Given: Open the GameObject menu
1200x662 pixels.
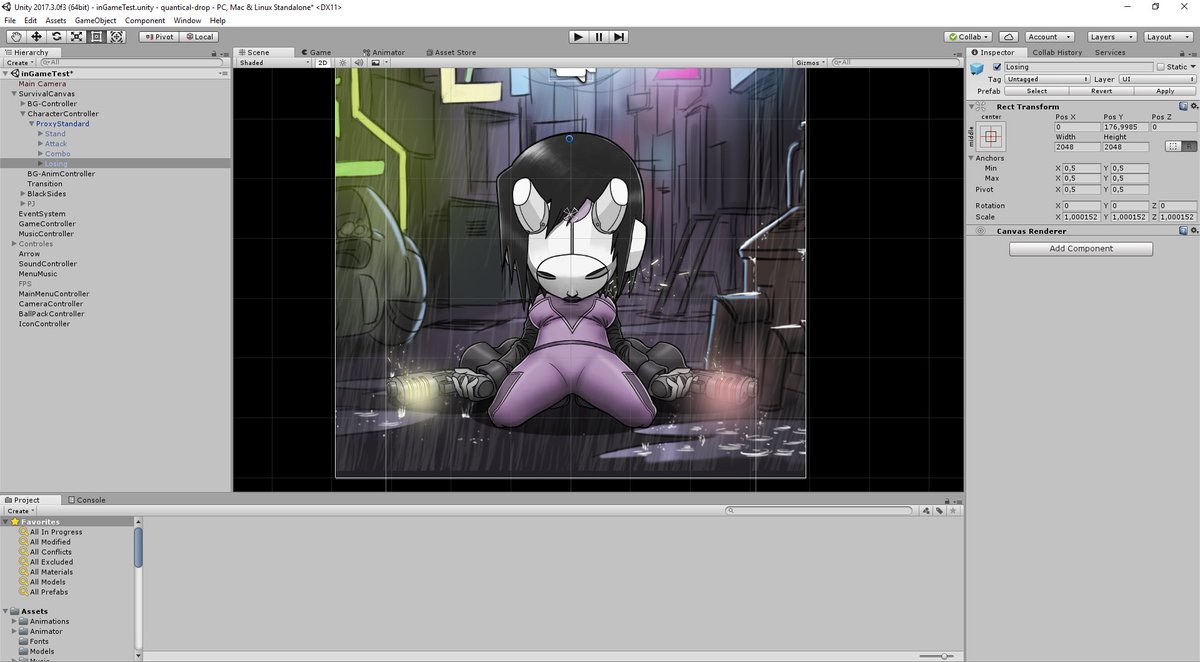Looking at the screenshot, I should point(95,20).
